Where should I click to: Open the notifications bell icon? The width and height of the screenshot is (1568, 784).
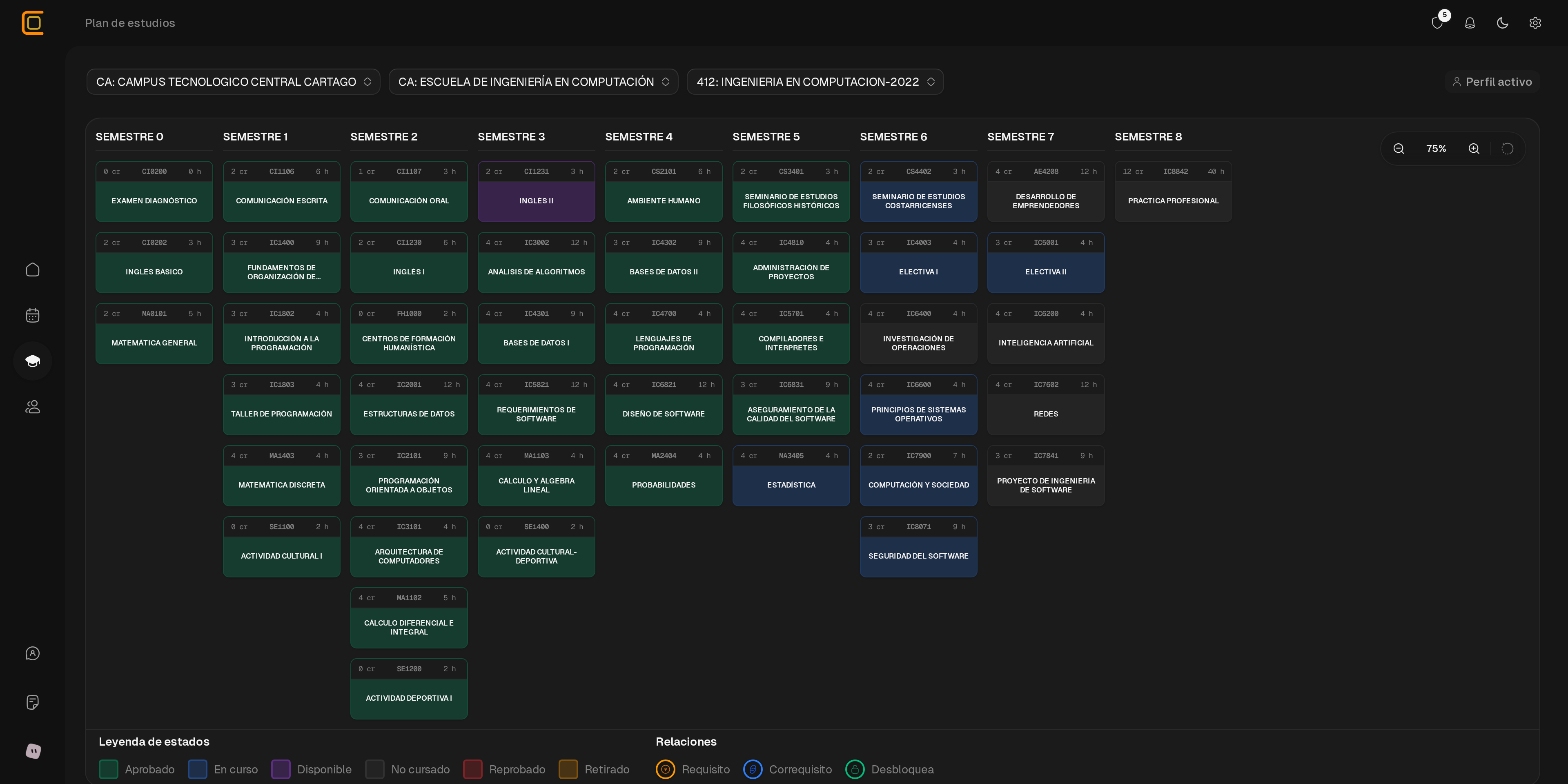tap(1470, 23)
